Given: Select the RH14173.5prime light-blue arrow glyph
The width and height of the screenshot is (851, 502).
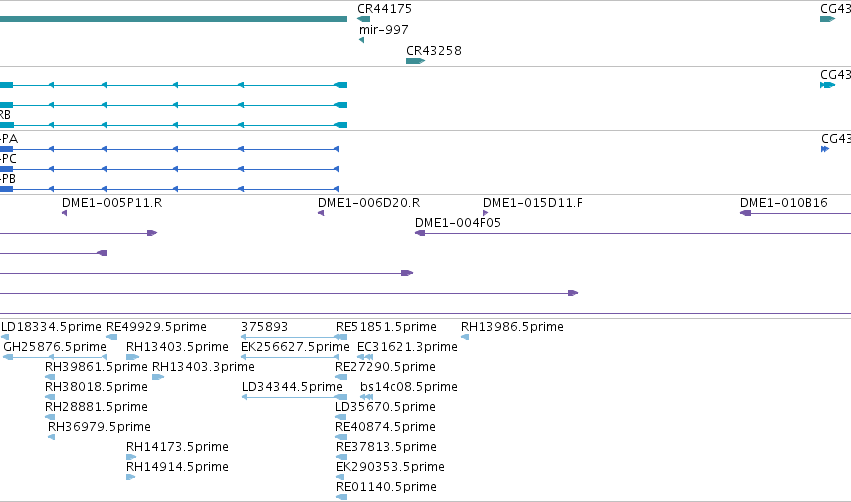Looking at the screenshot, I should pyautogui.click(x=130, y=457).
